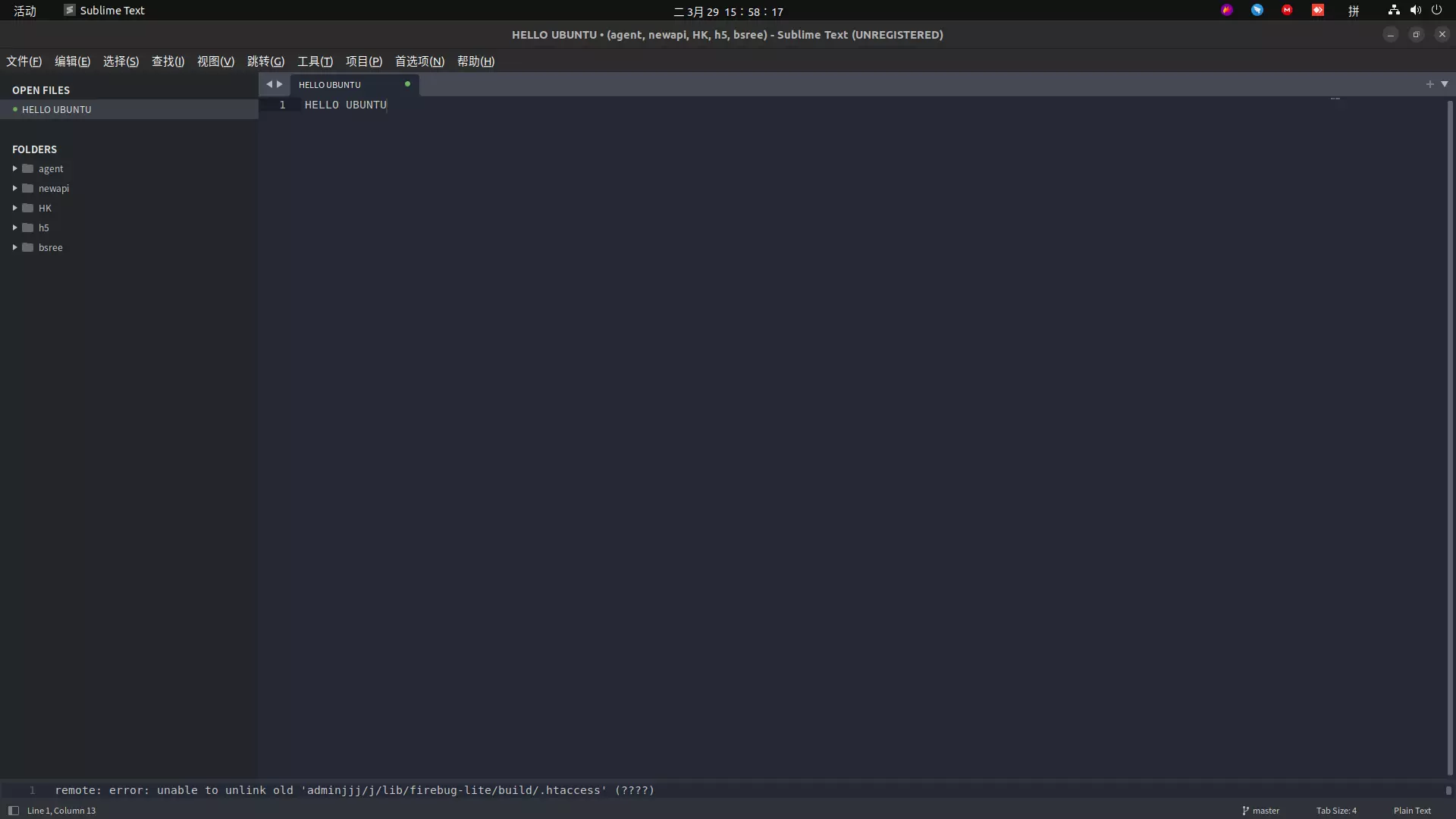The image size is (1456, 819).
Task: Click the power menu icon
Action: [x=1436, y=10]
